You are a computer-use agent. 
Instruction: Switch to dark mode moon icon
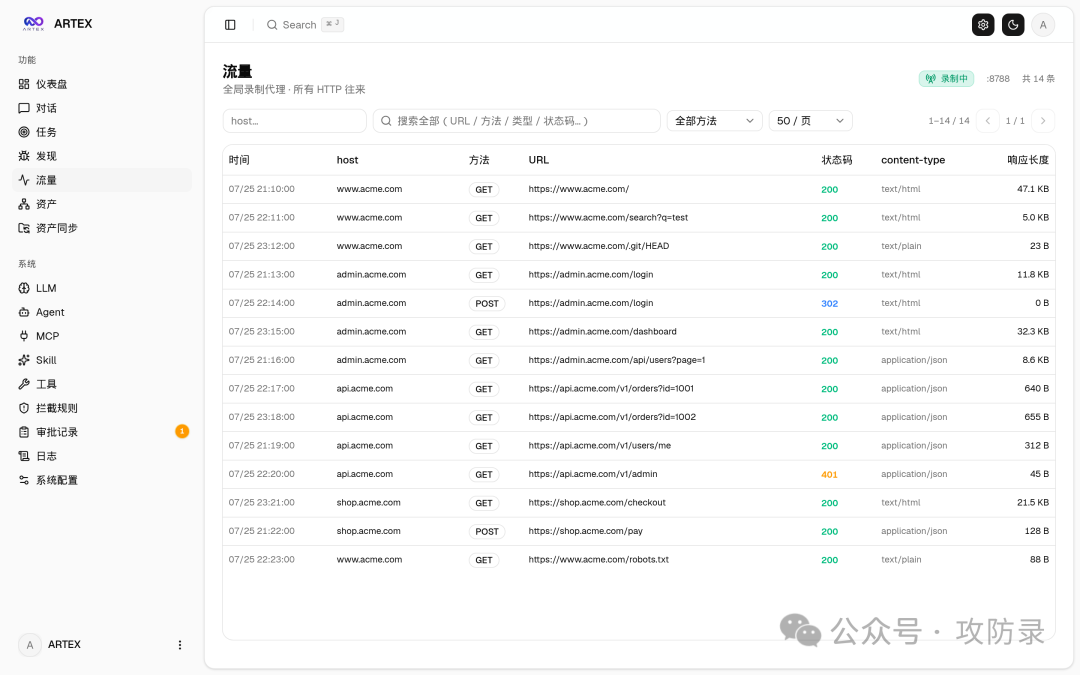pyautogui.click(x=1012, y=25)
